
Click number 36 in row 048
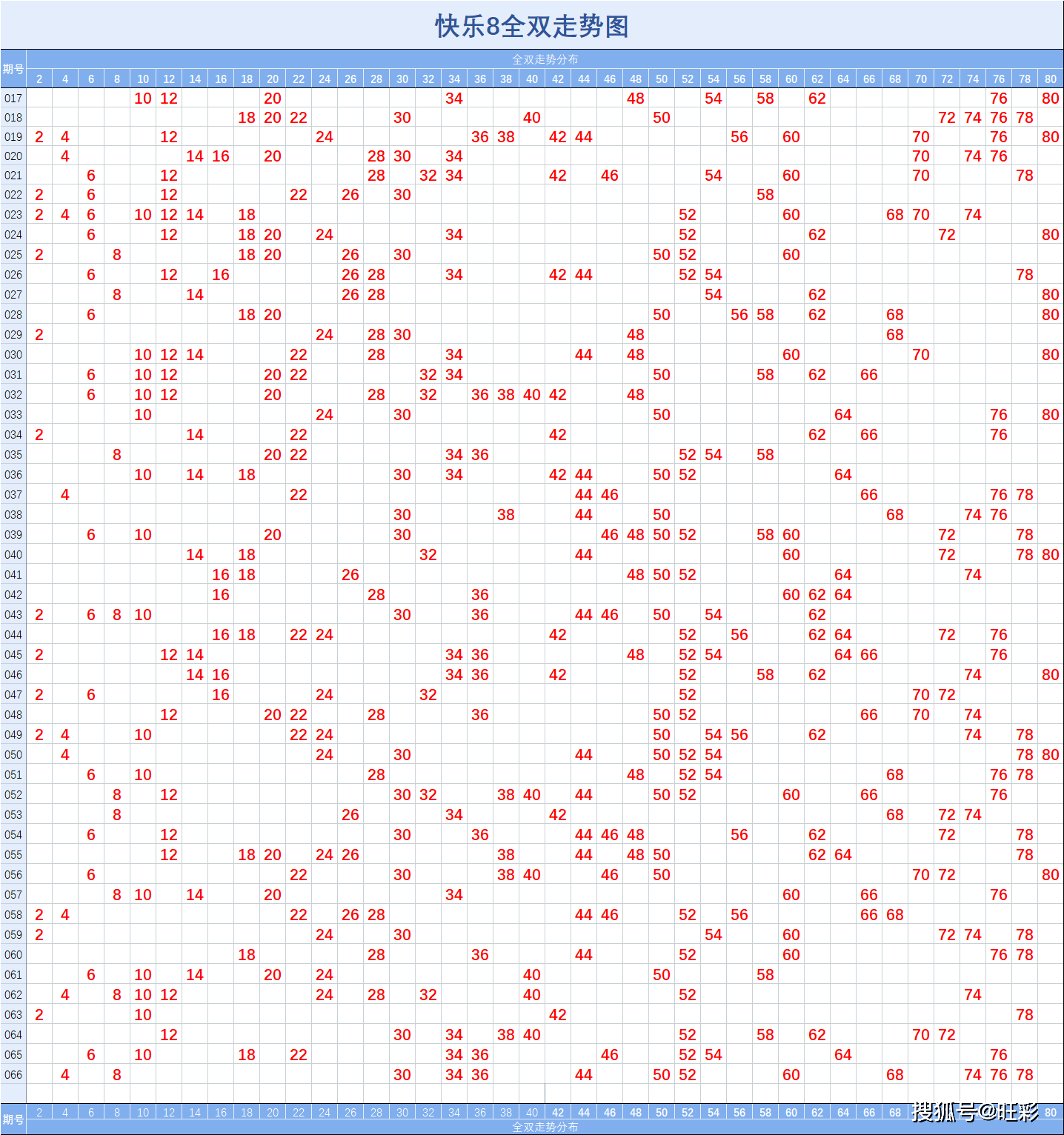pos(480,715)
